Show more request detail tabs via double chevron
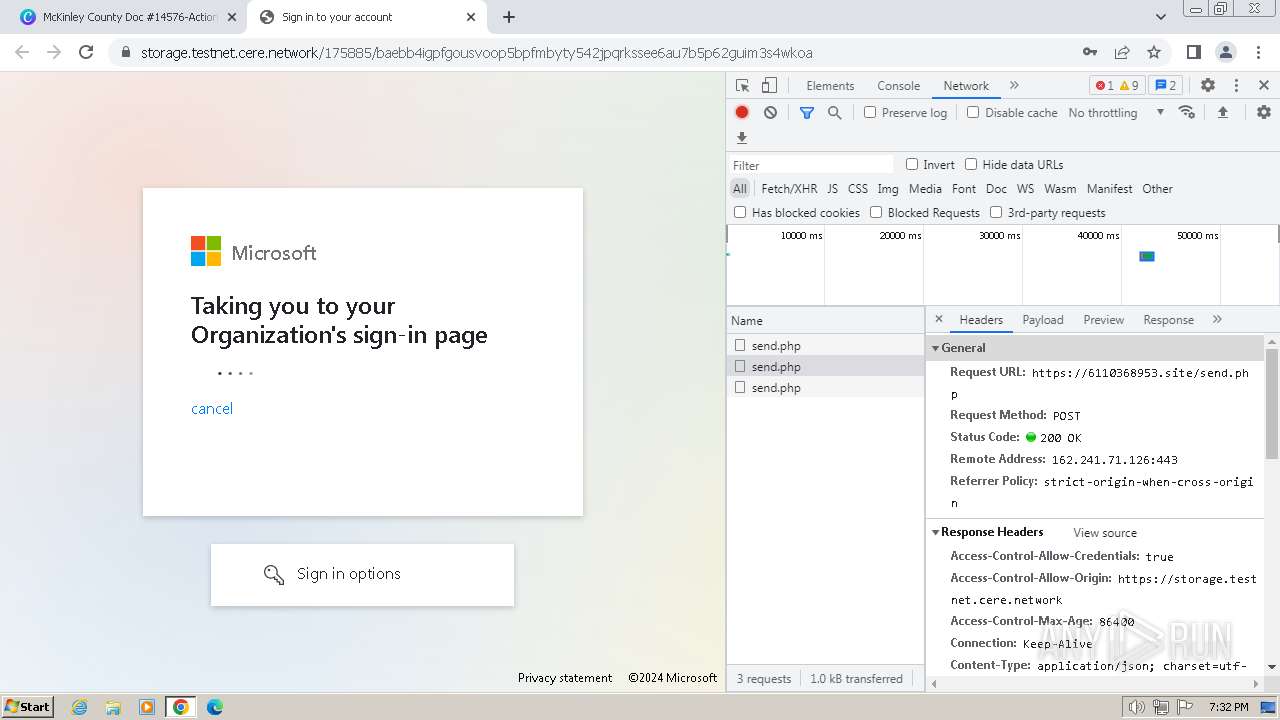The height and width of the screenshot is (720, 1280). pos(1217,319)
